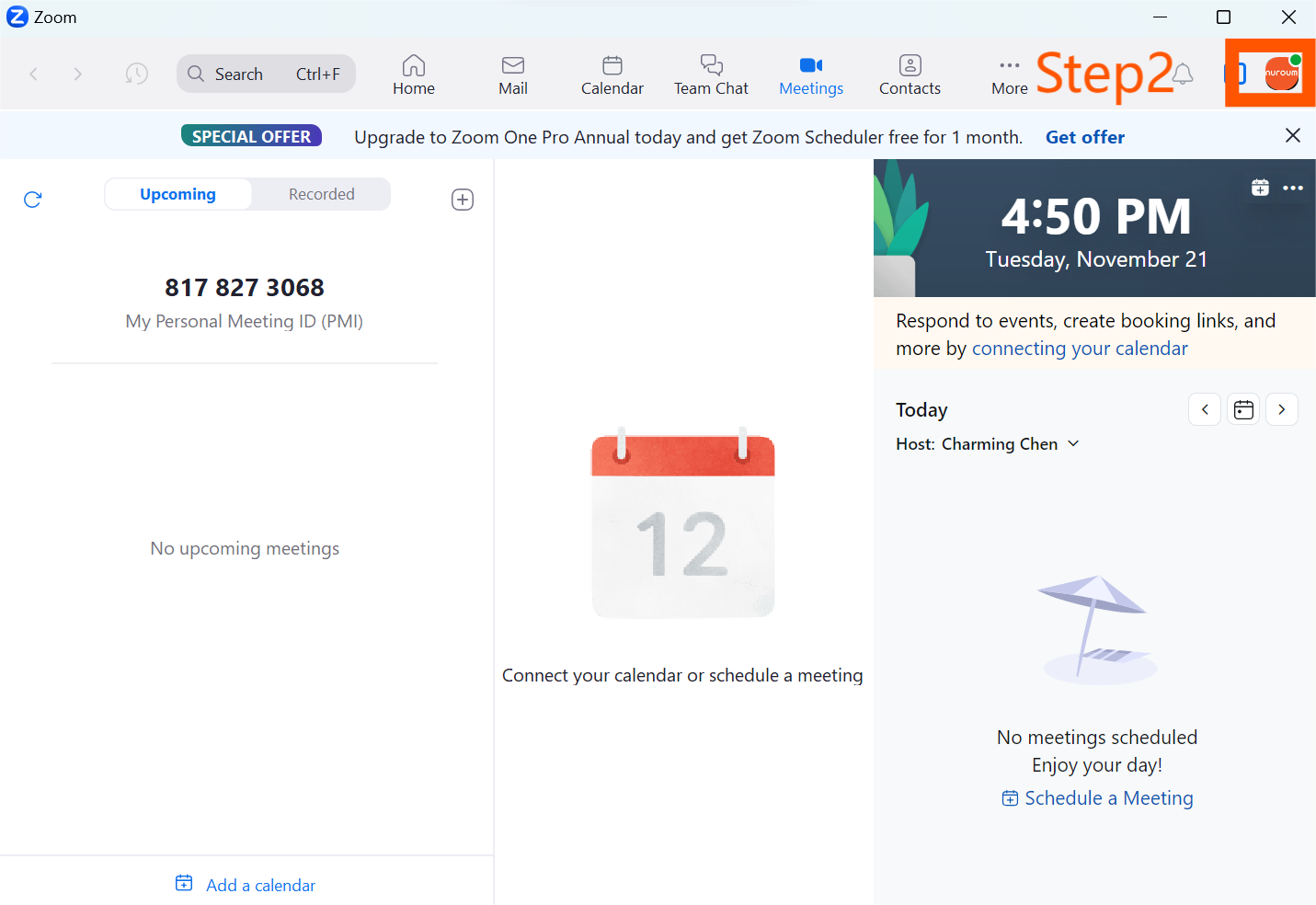Screen dimensions: 1316x905
Task: Click the plus icon to schedule a meeting
Action: tap(463, 200)
